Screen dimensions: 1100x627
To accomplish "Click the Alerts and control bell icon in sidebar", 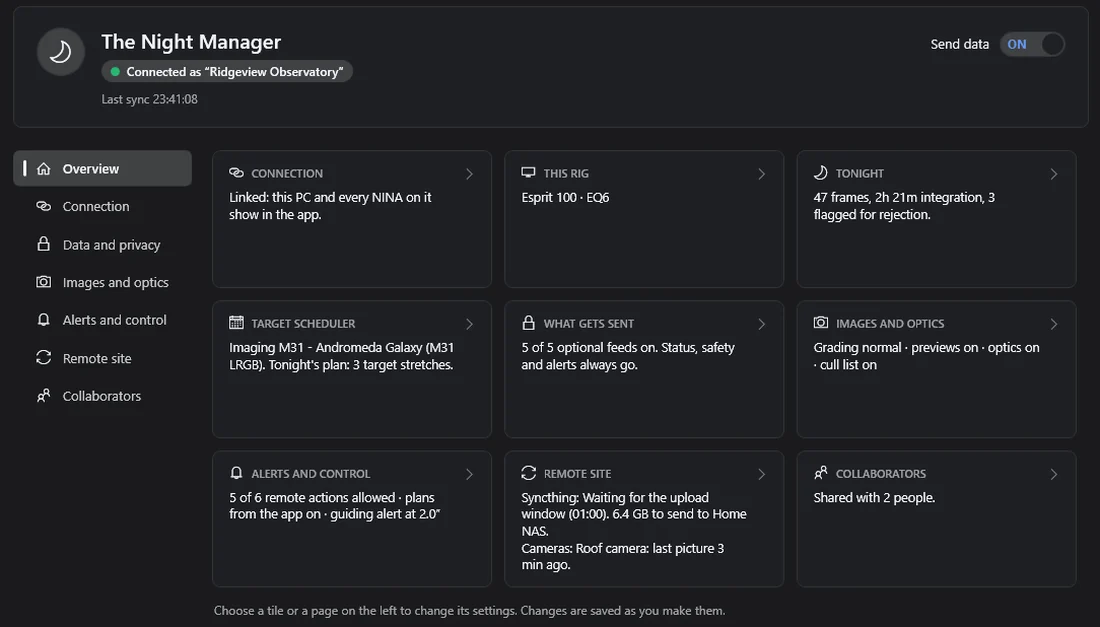I will (x=43, y=320).
